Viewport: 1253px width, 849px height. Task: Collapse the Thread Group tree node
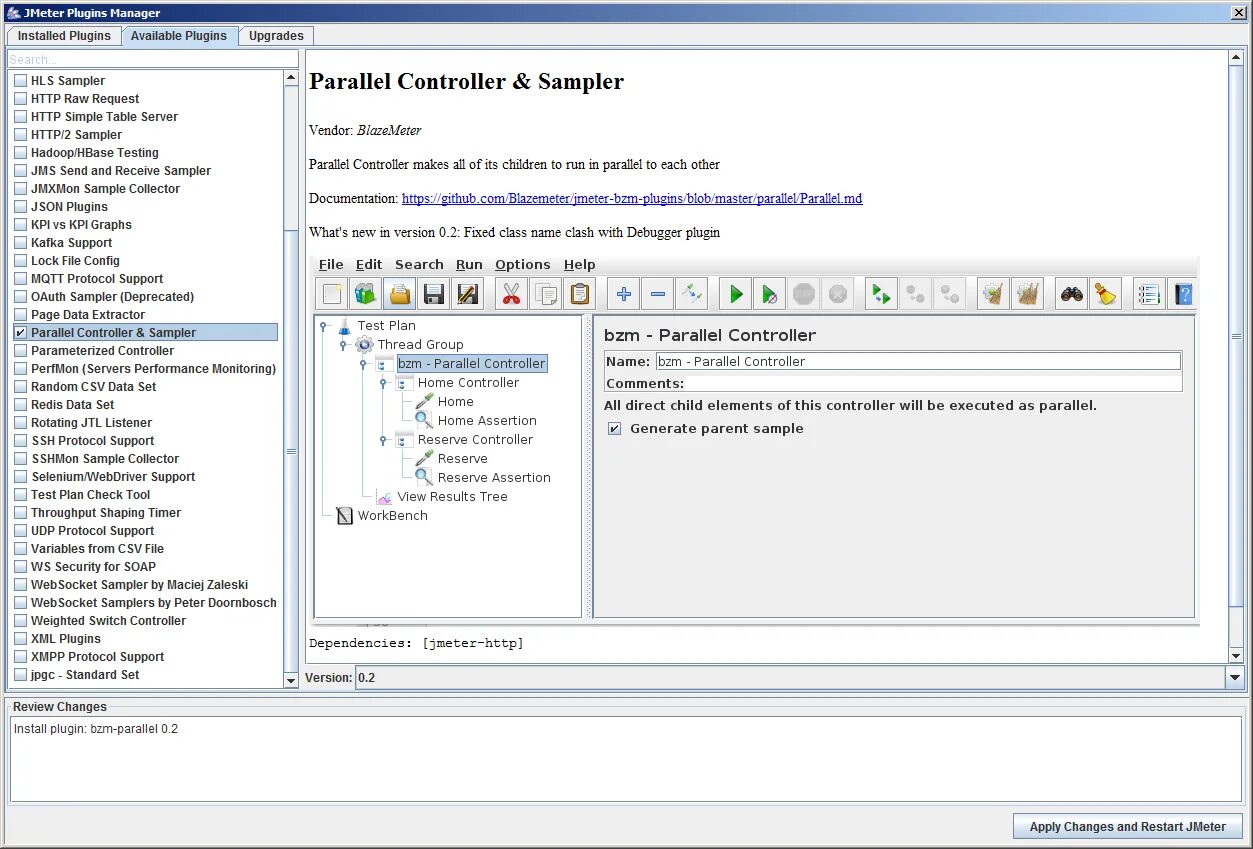click(343, 344)
